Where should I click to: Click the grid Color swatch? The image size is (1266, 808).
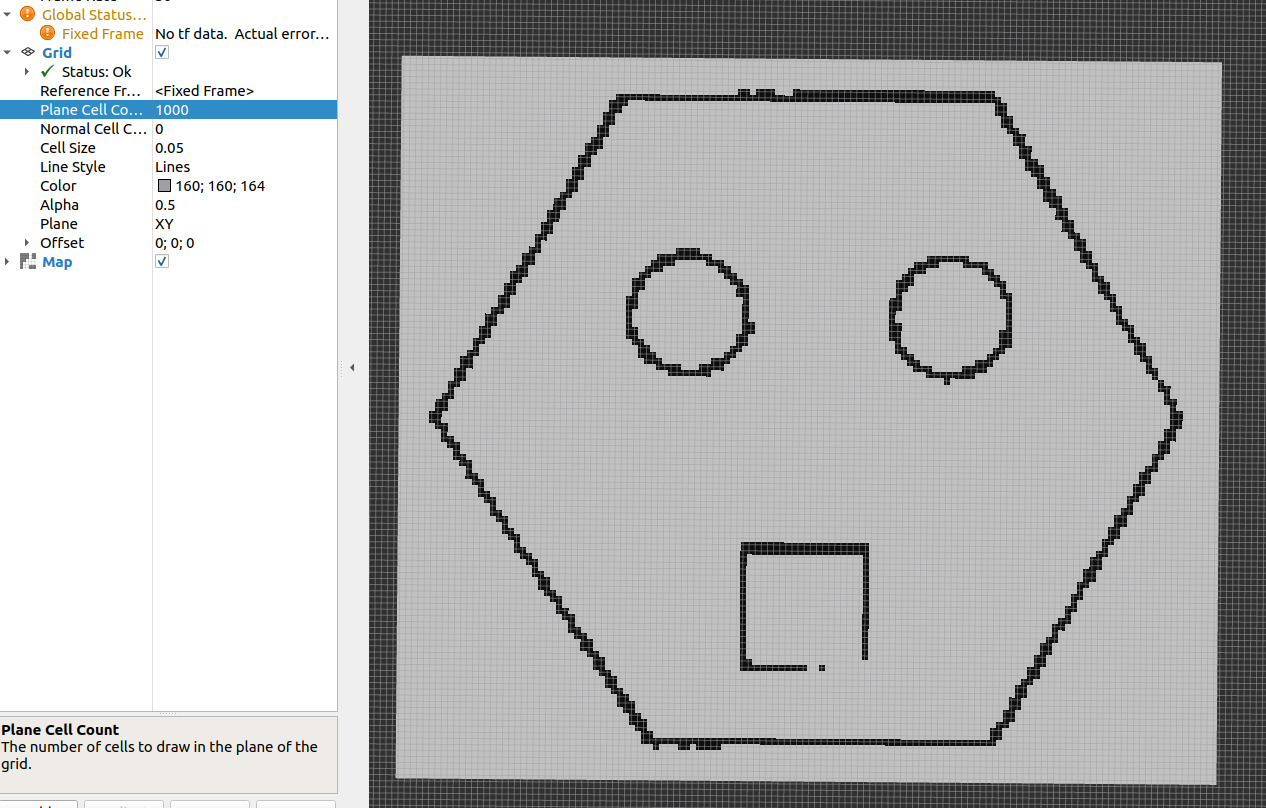click(x=164, y=186)
